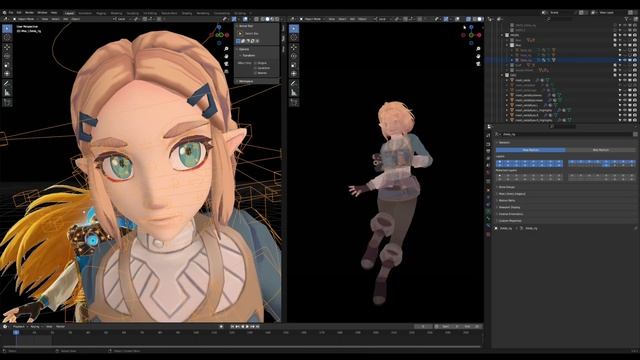Toggle auto keying record button in timeline
Screen dimensions: 640x360
[221, 327]
